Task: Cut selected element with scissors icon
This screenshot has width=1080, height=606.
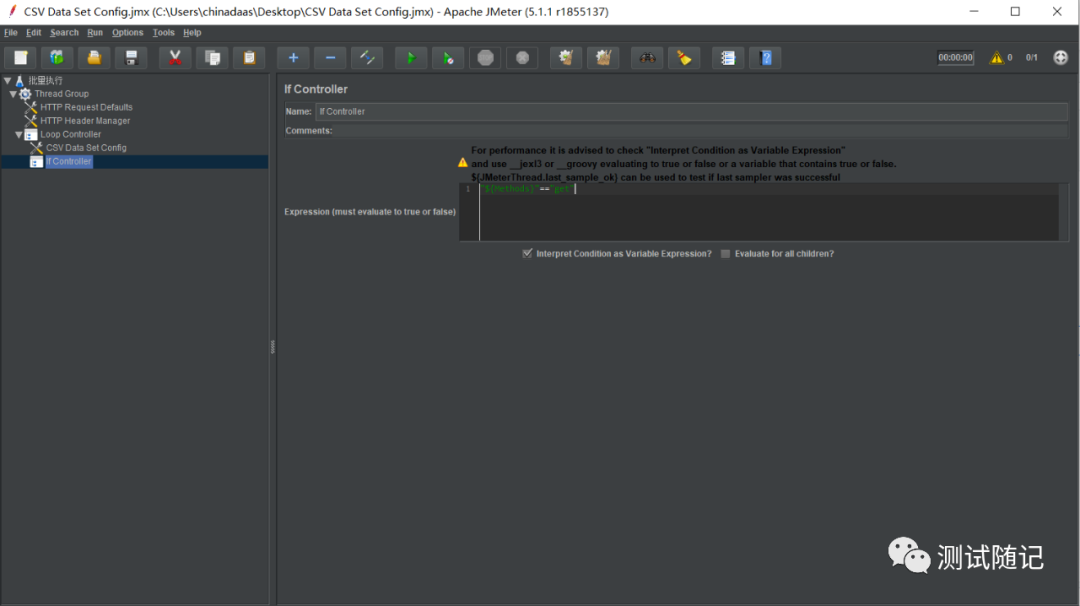Action: pyautogui.click(x=175, y=58)
